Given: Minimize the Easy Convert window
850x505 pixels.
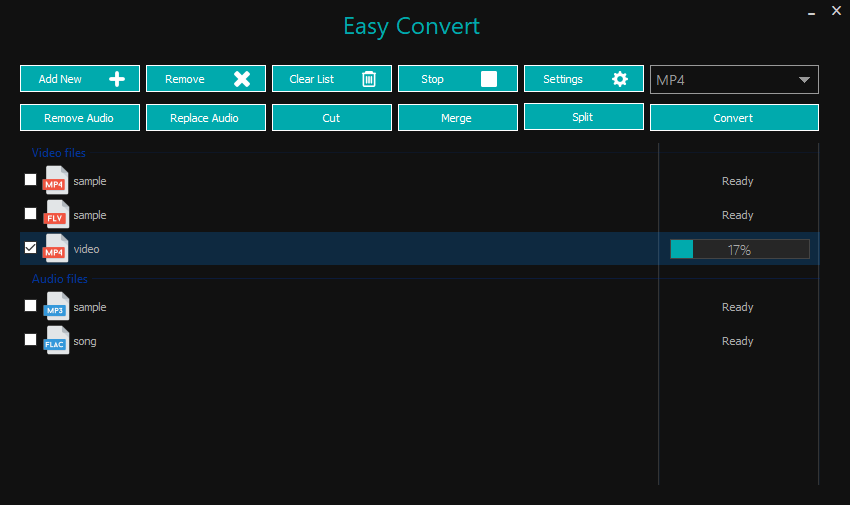Looking at the screenshot, I should coord(811,12).
